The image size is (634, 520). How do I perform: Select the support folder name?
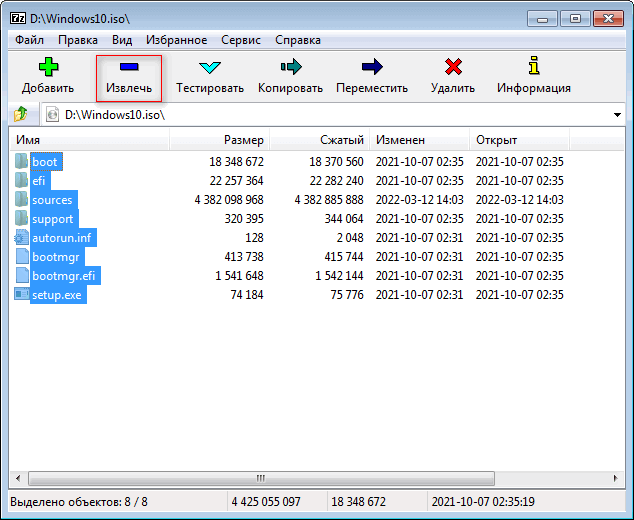53,219
